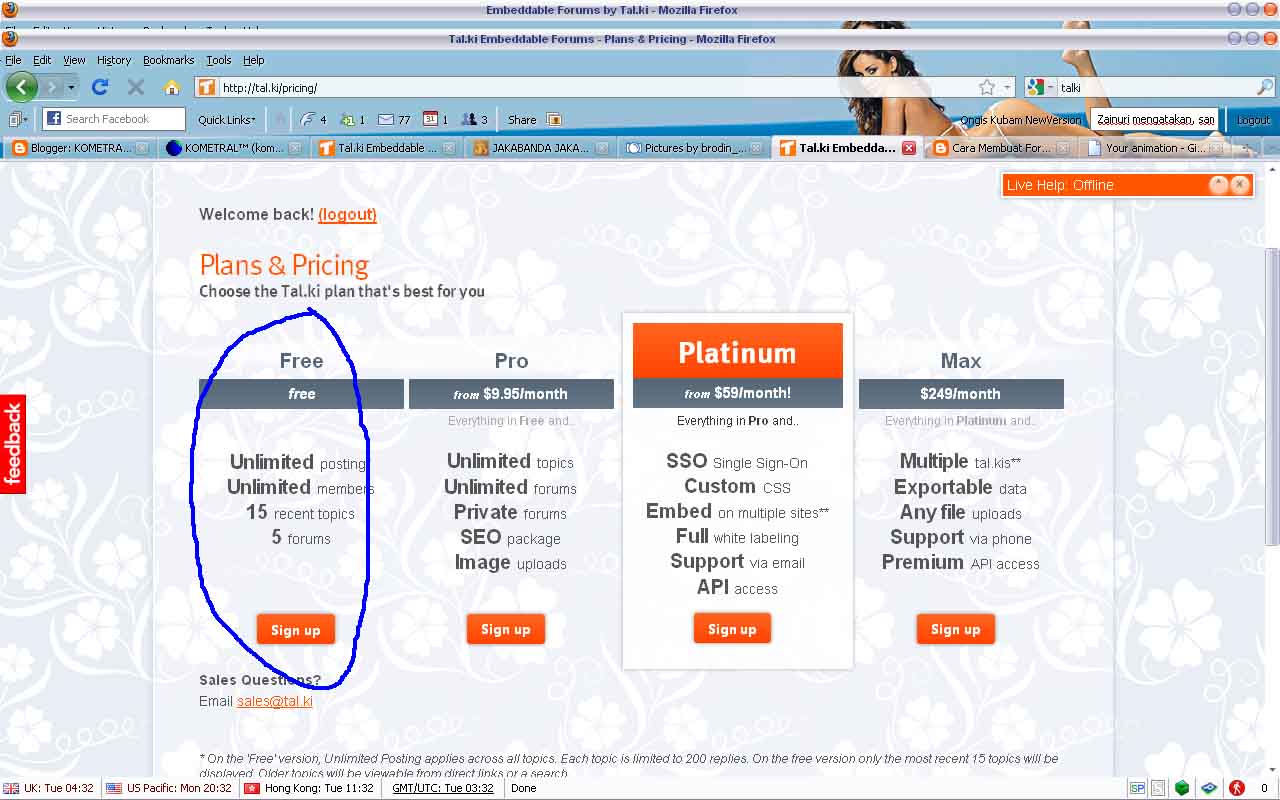Open Facebook group invites icon showing 3

click(x=474, y=119)
